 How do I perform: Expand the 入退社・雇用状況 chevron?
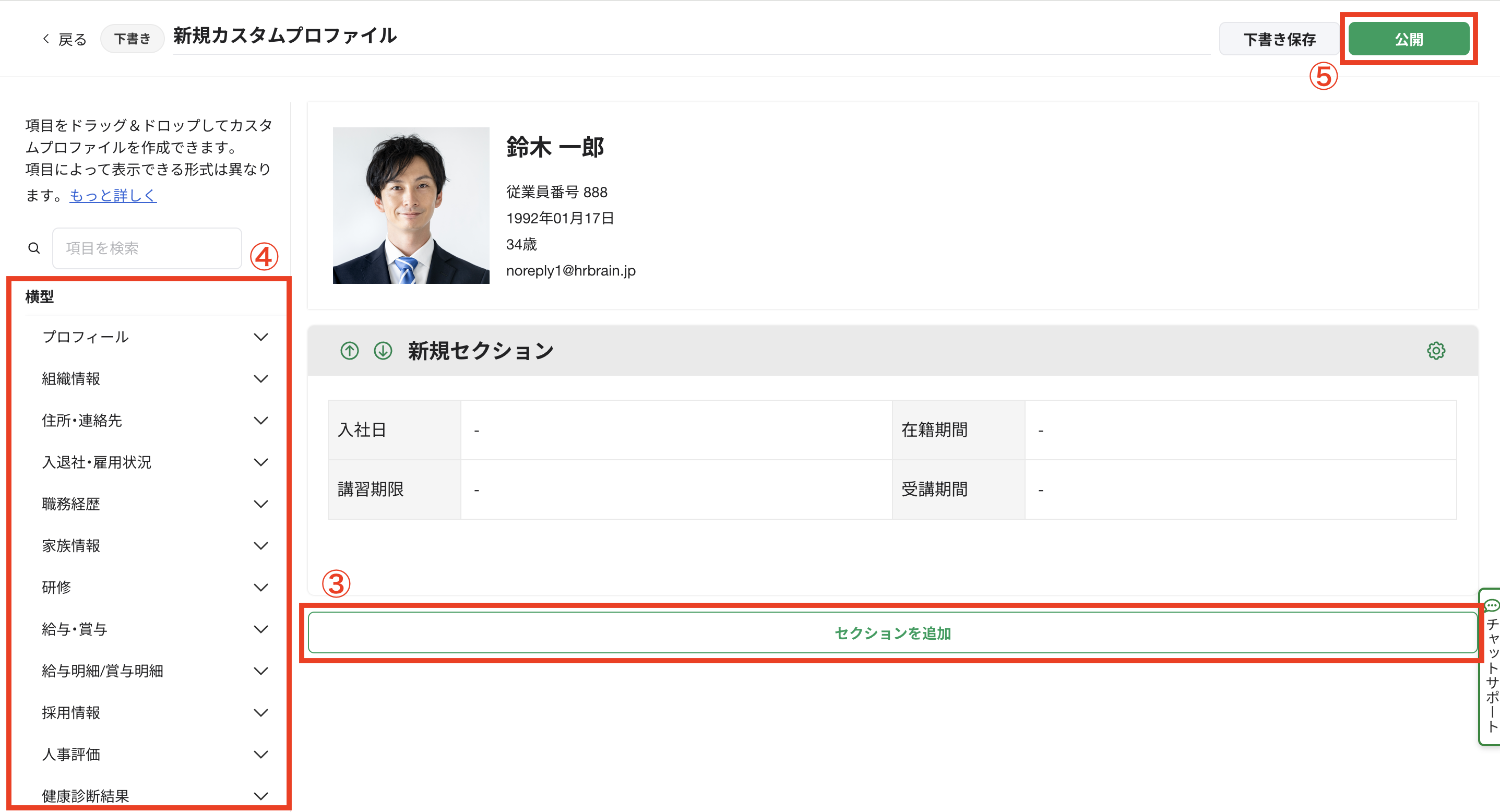click(x=261, y=463)
